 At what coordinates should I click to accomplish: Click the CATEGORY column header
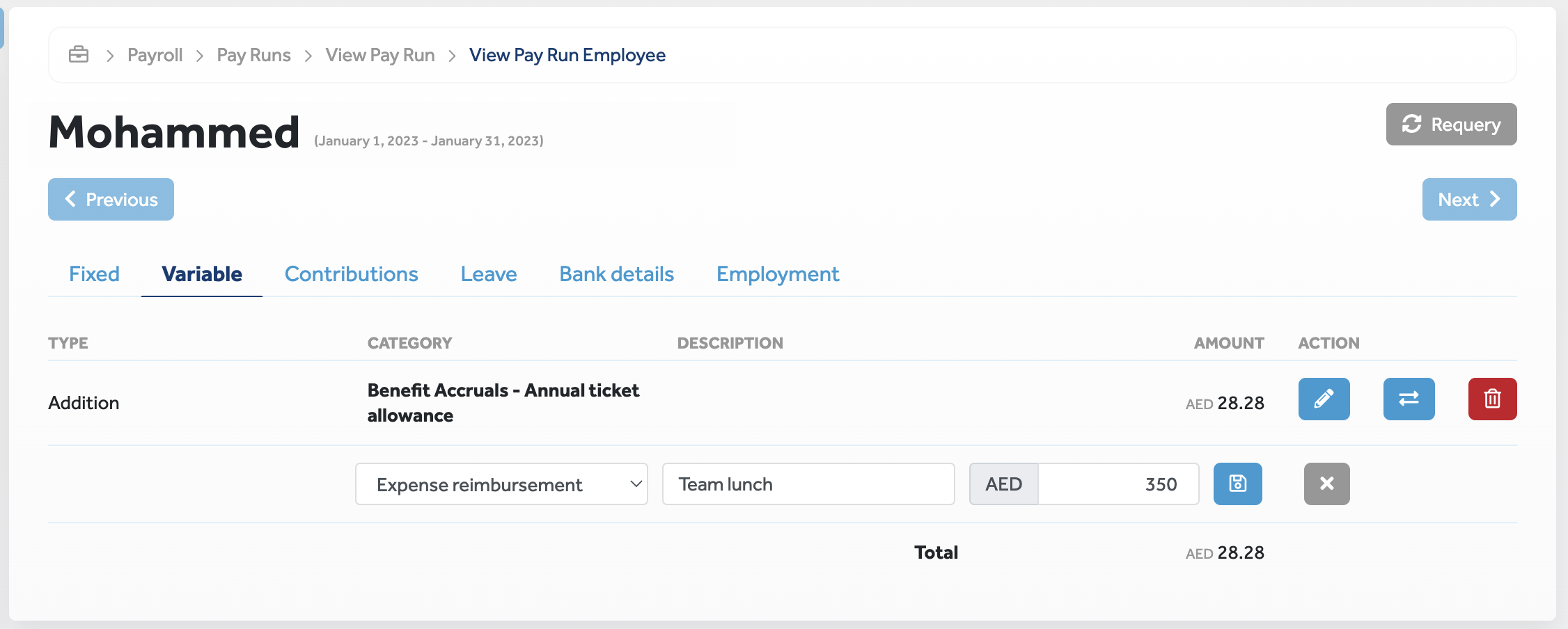point(409,343)
